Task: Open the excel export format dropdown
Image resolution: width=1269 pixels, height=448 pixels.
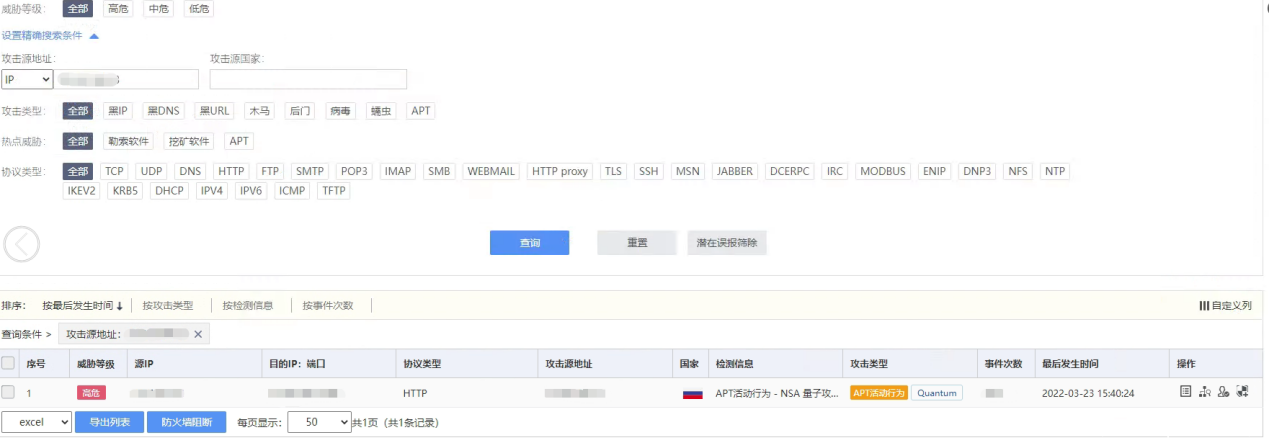Action: [x=36, y=423]
